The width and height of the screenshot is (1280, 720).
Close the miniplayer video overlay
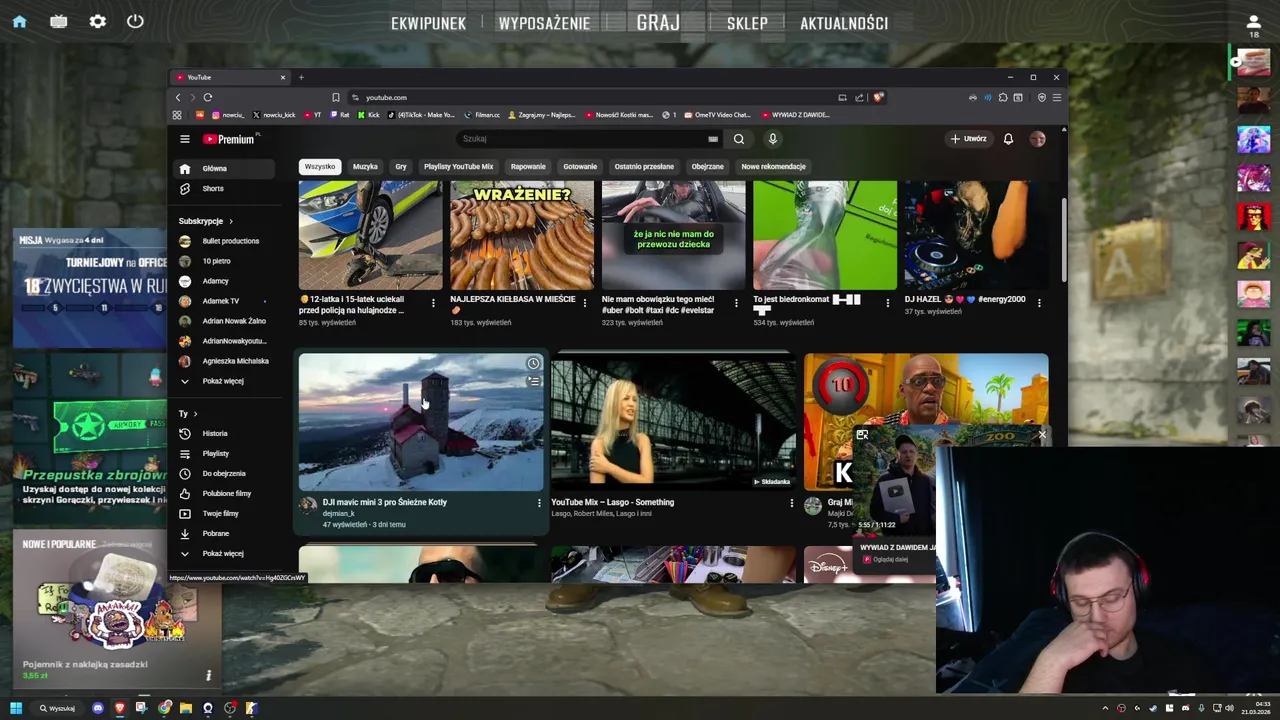point(1042,435)
